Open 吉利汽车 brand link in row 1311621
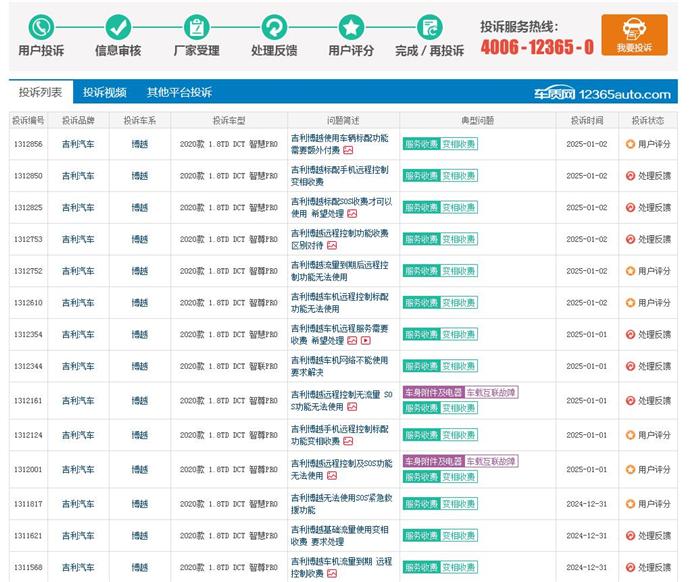Screen dimensions: 700x582 click(78, 536)
